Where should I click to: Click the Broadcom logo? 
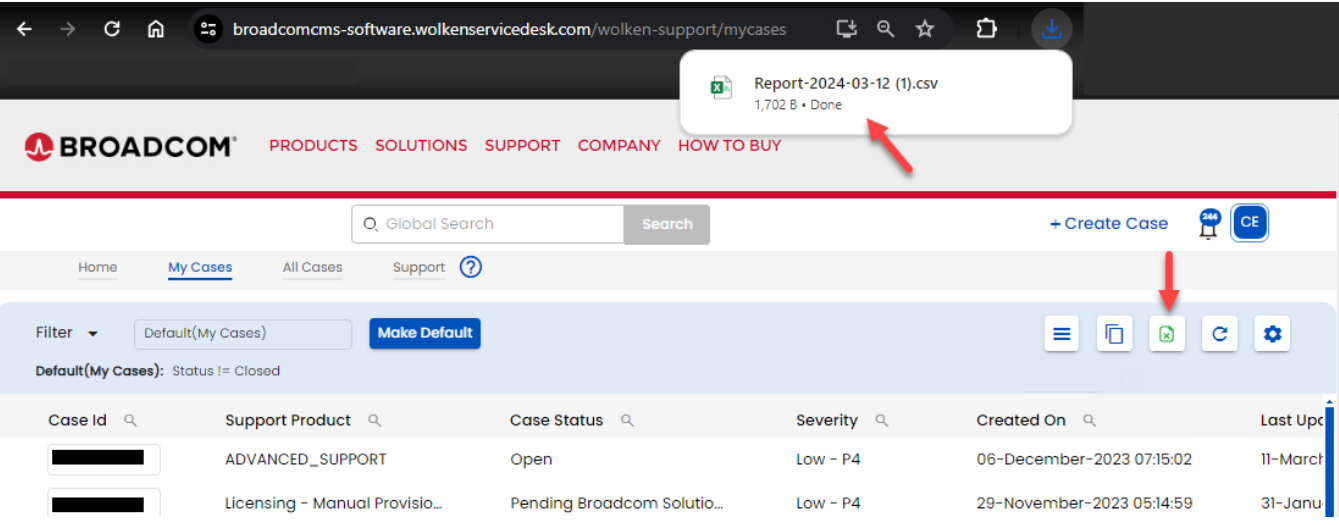[x=130, y=146]
